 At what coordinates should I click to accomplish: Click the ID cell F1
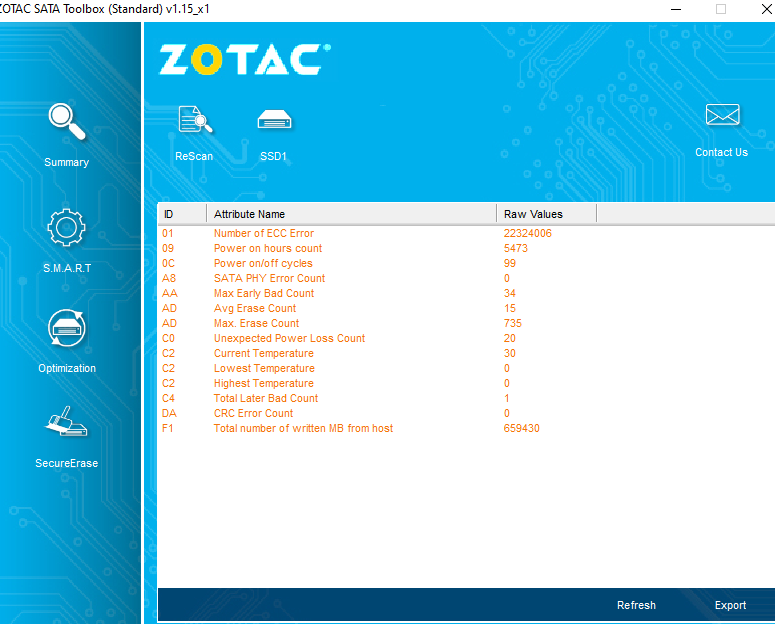[x=168, y=428]
